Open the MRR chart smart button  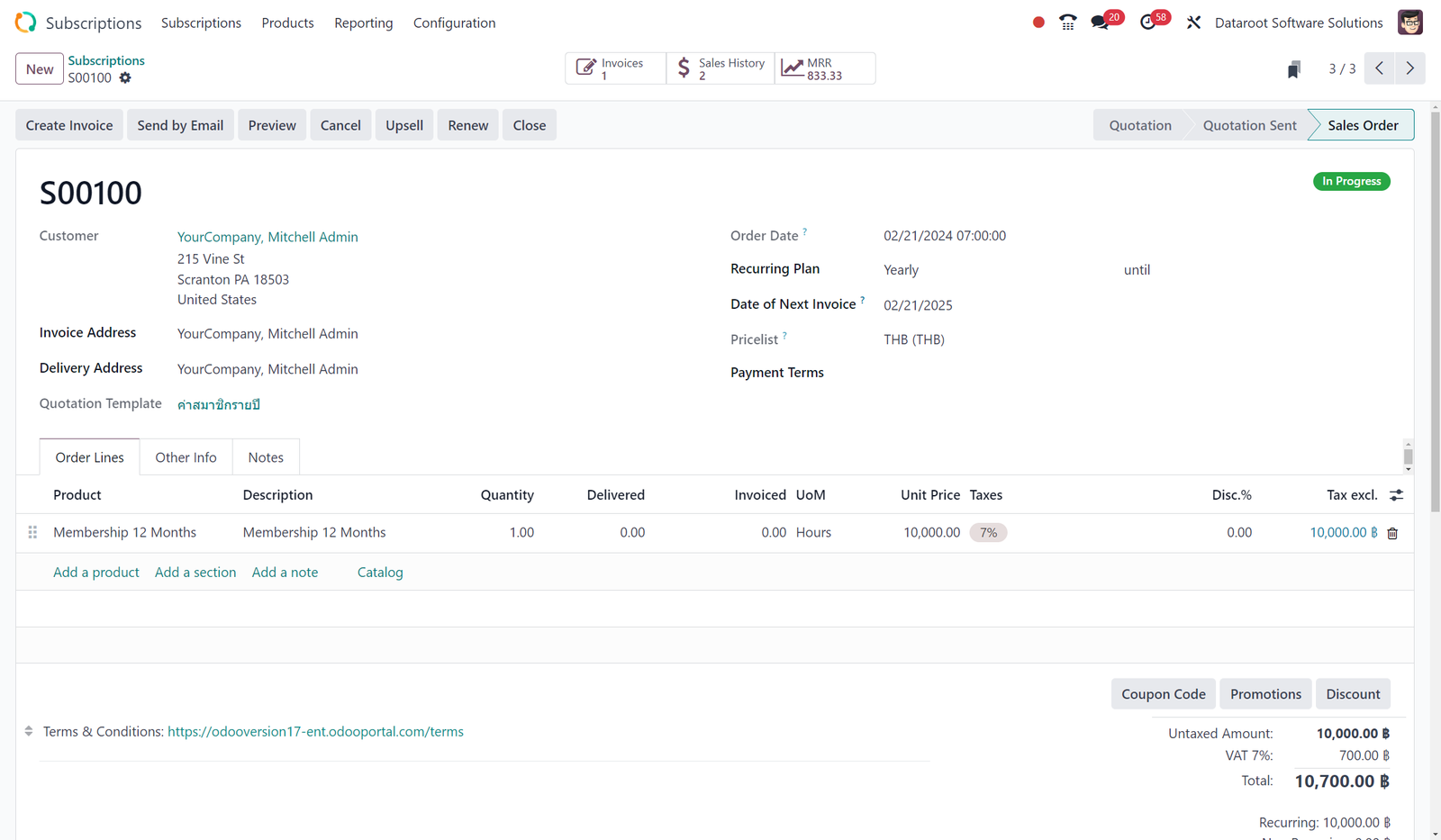(825, 68)
